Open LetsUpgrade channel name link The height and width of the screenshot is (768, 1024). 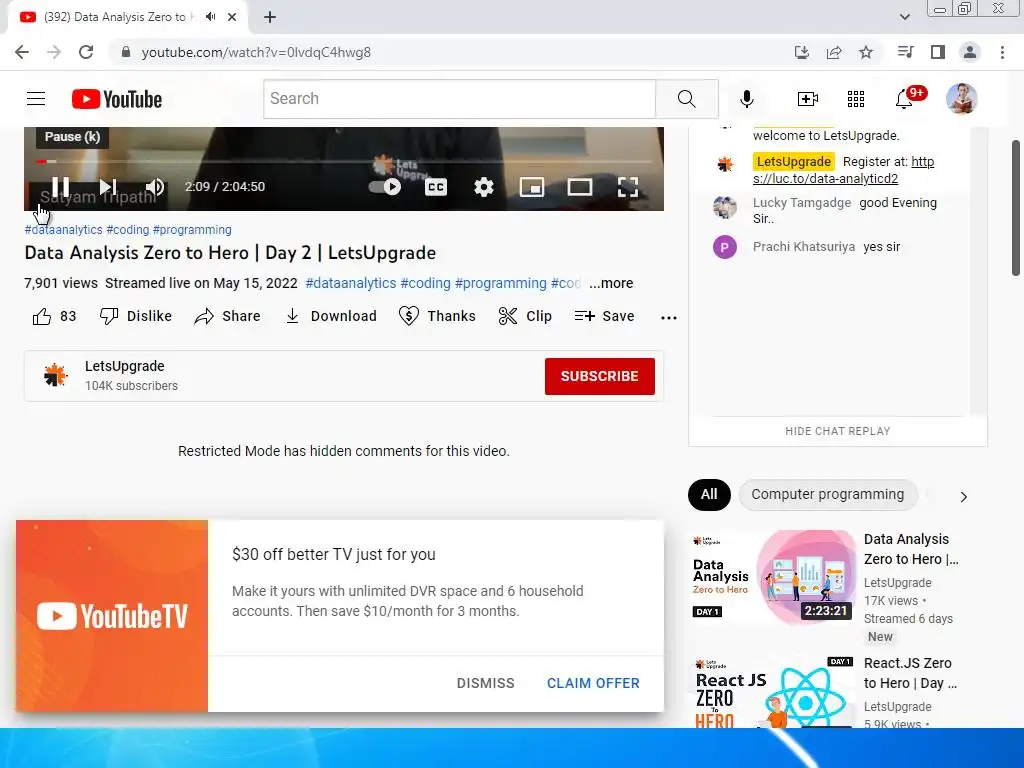125,366
